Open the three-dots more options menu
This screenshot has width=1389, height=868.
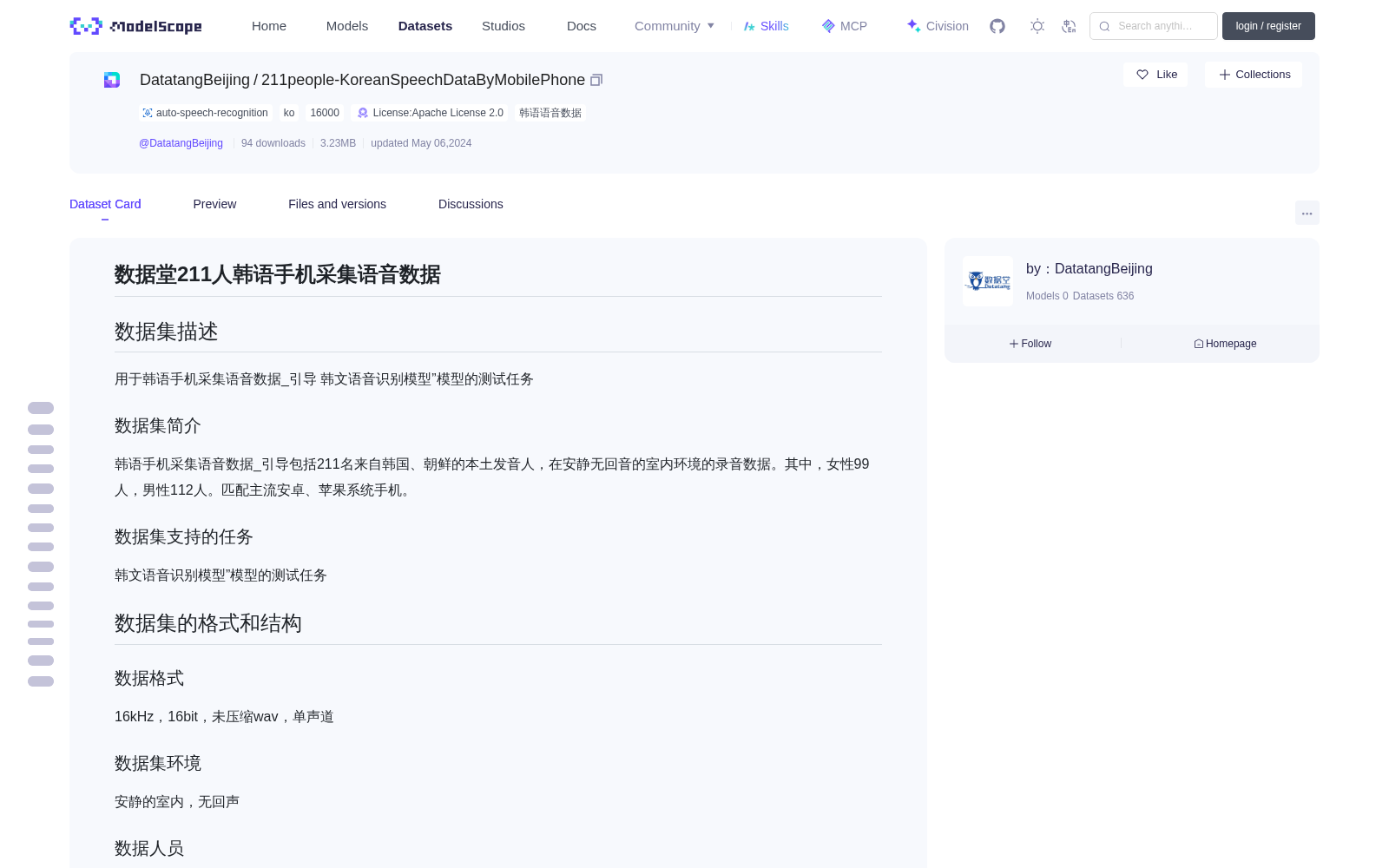click(x=1307, y=213)
